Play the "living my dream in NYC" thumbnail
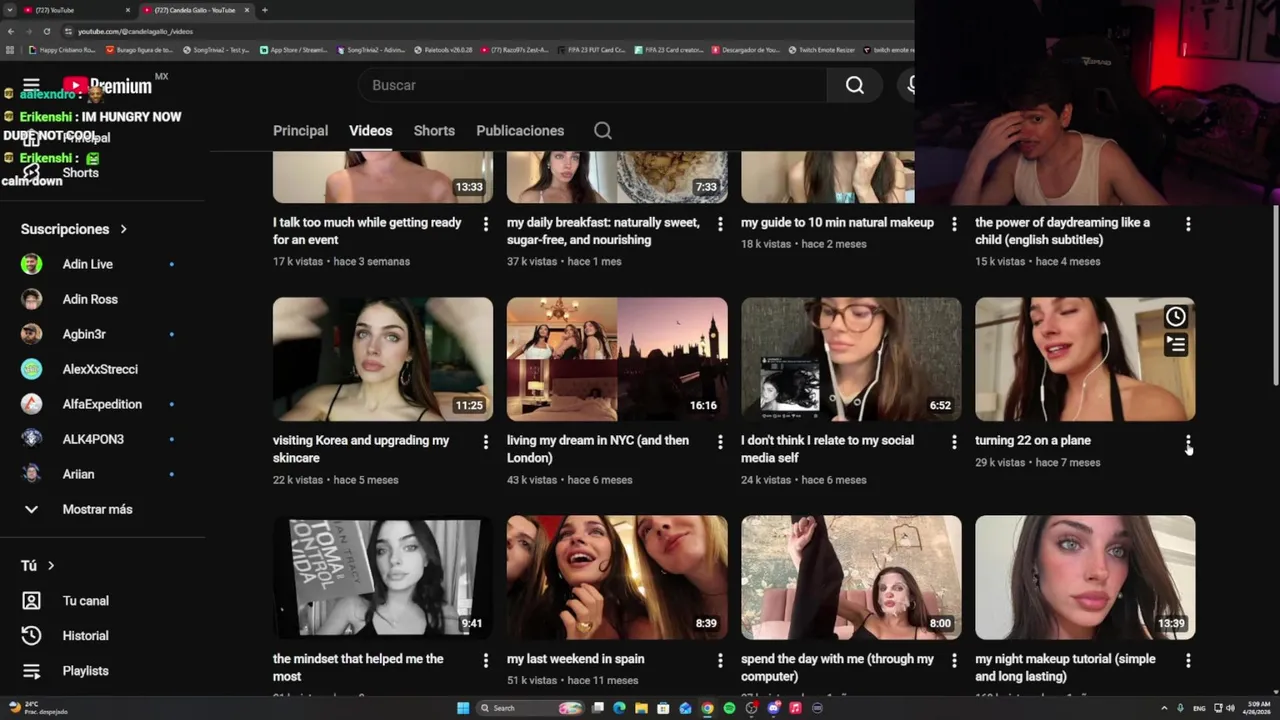 click(x=617, y=359)
